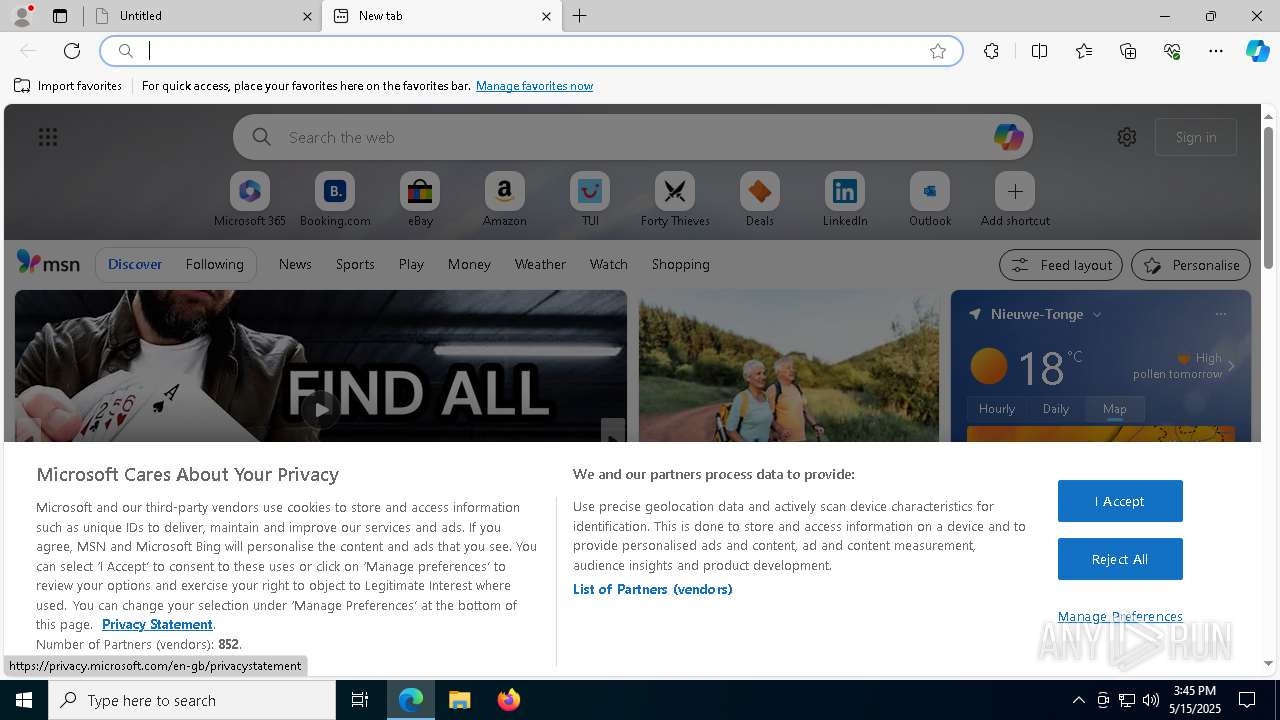Open the News section
This screenshot has width=1280, height=720.
point(295,264)
